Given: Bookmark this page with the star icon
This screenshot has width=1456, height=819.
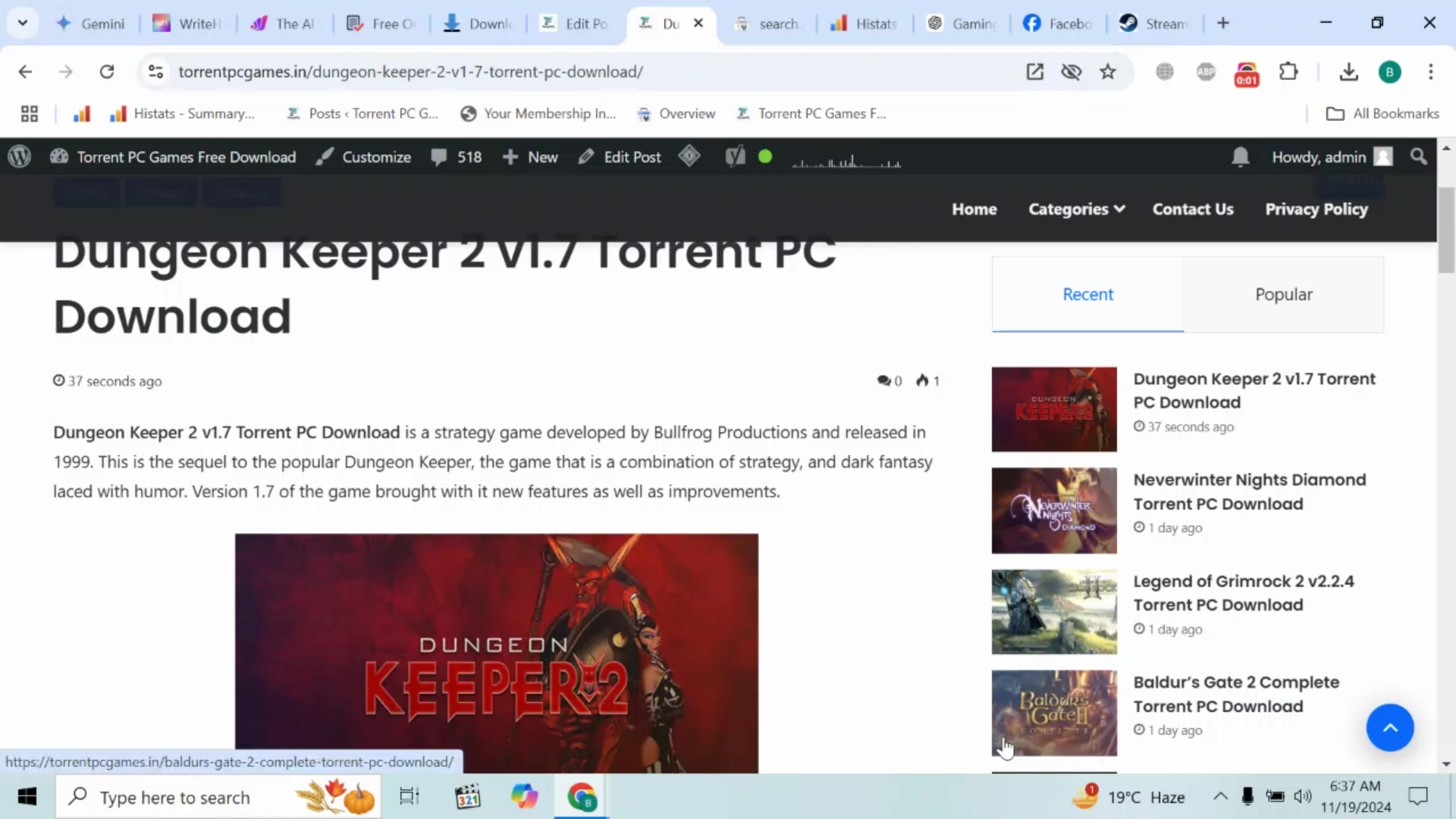Looking at the screenshot, I should point(1108,71).
